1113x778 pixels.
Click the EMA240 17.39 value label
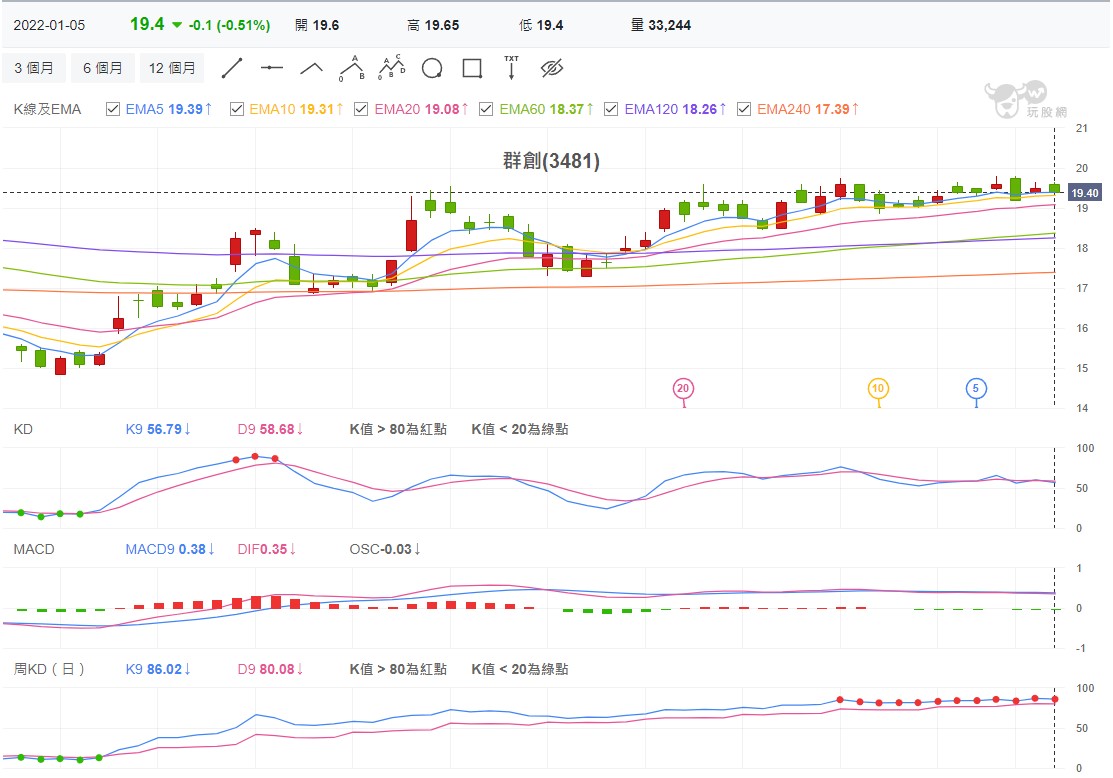tap(808, 109)
